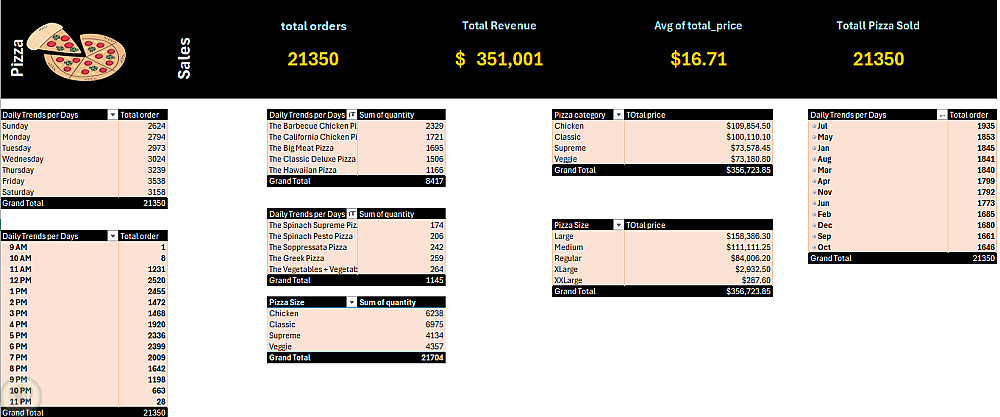This screenshot has width=1000, height=417.
Task: Expand the Aug month row
Action: (813, 159)
